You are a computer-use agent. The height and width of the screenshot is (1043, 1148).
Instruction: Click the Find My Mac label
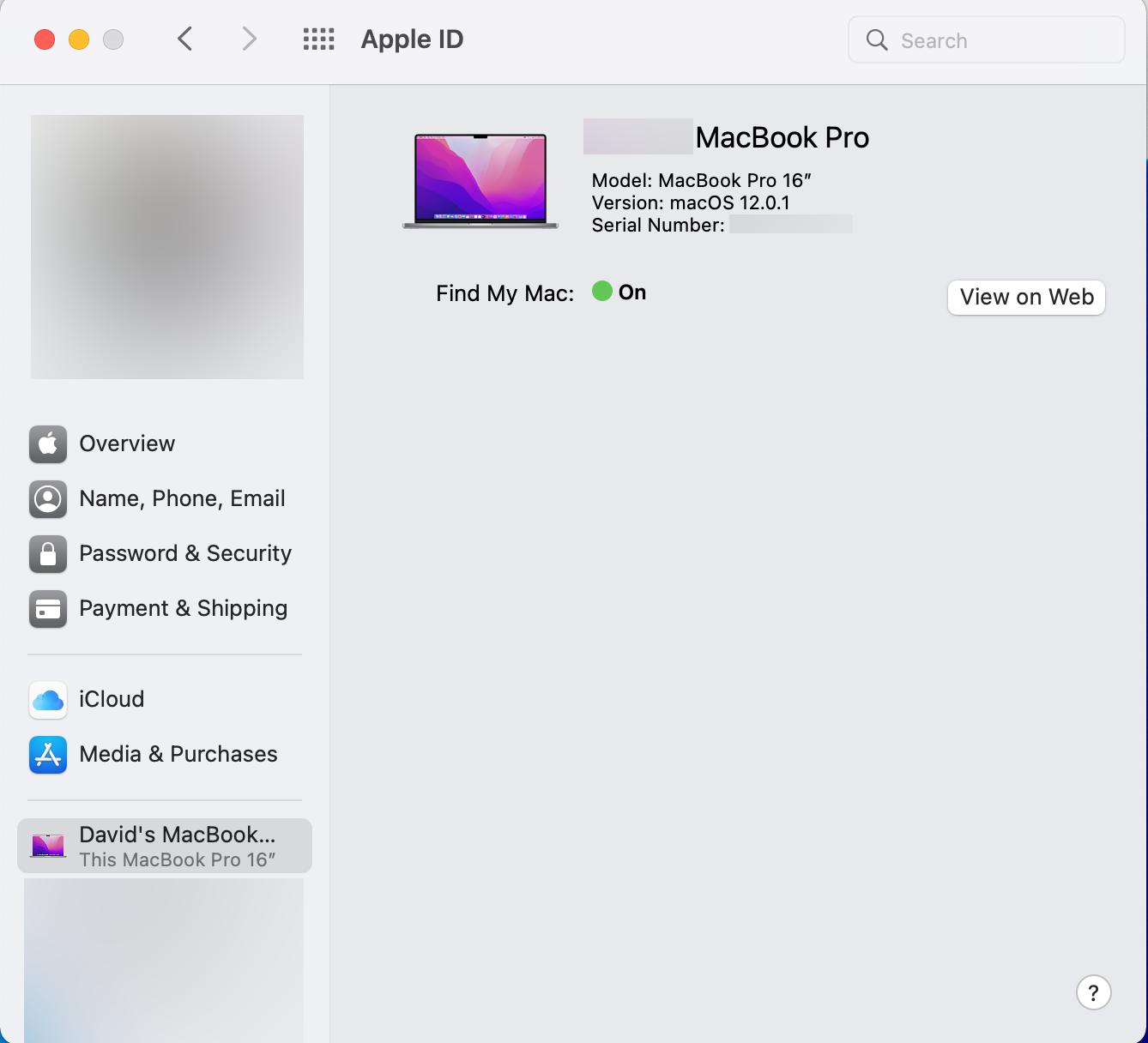505,293
